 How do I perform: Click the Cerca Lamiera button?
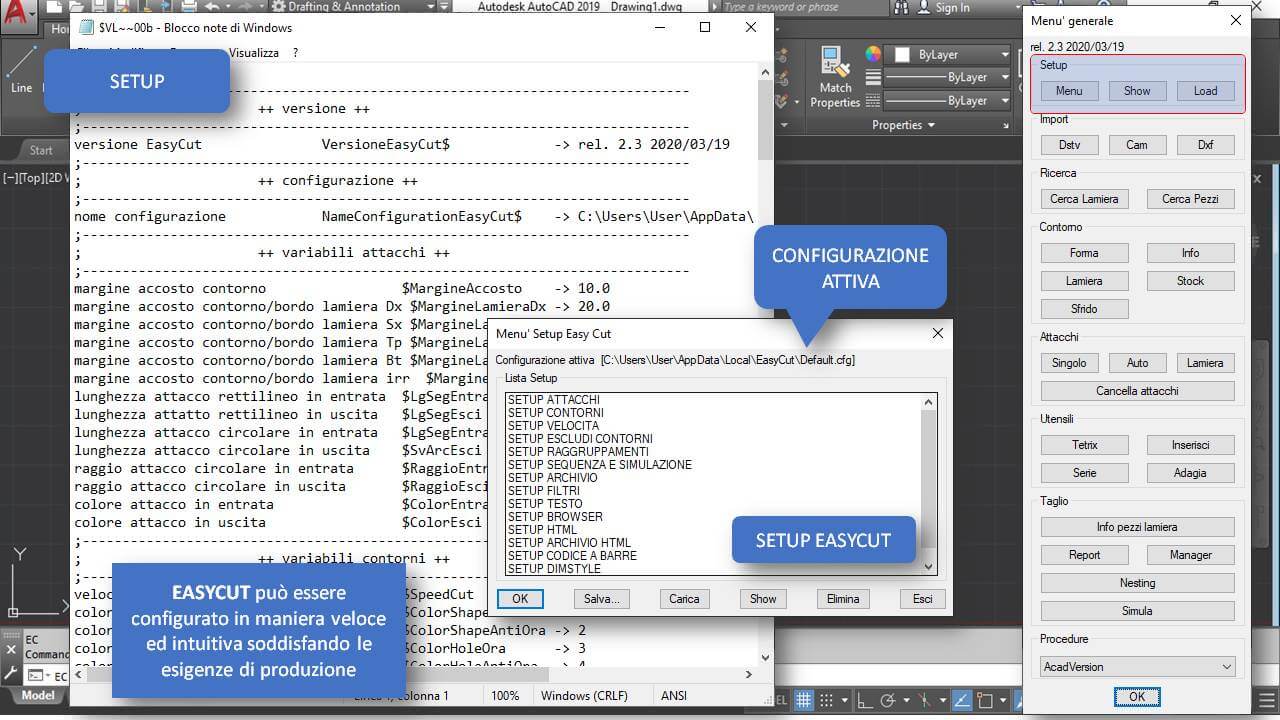(x=1084, y=199)
